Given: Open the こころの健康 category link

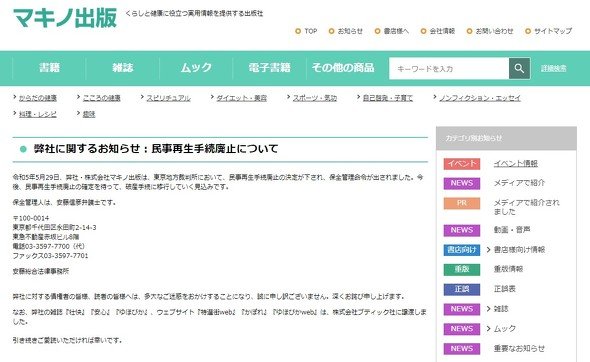Looking at the screenshot, I should click(102, 98).
